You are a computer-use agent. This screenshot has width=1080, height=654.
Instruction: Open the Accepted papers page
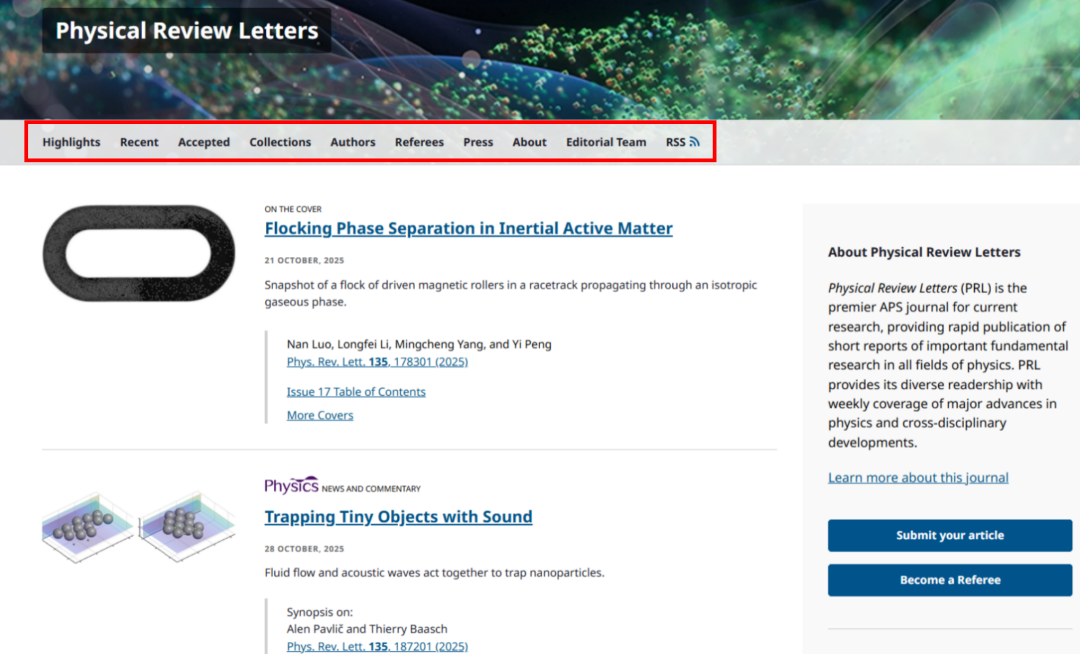pyautogui.click(x=204, y=142)
